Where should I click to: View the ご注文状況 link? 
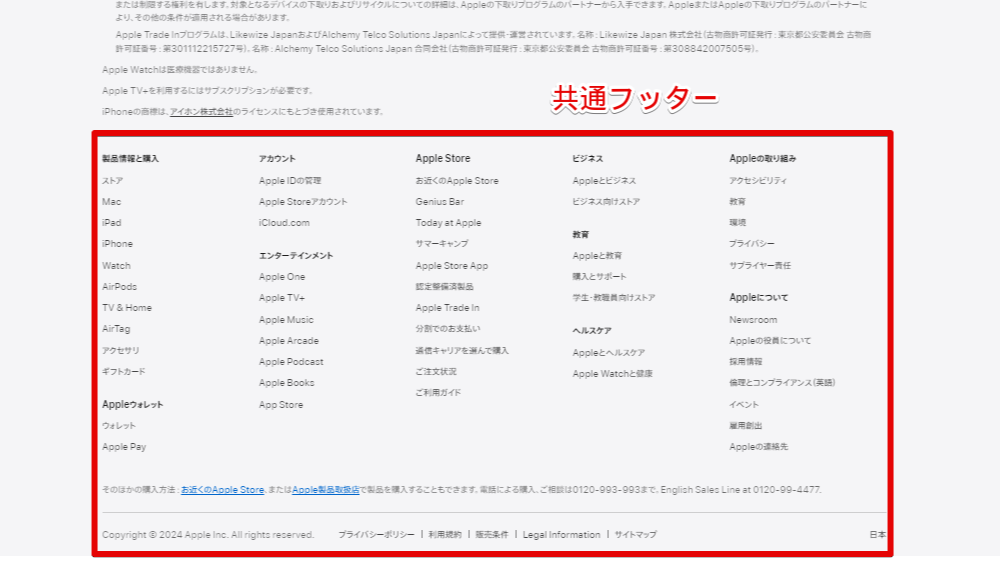point(436,371)
